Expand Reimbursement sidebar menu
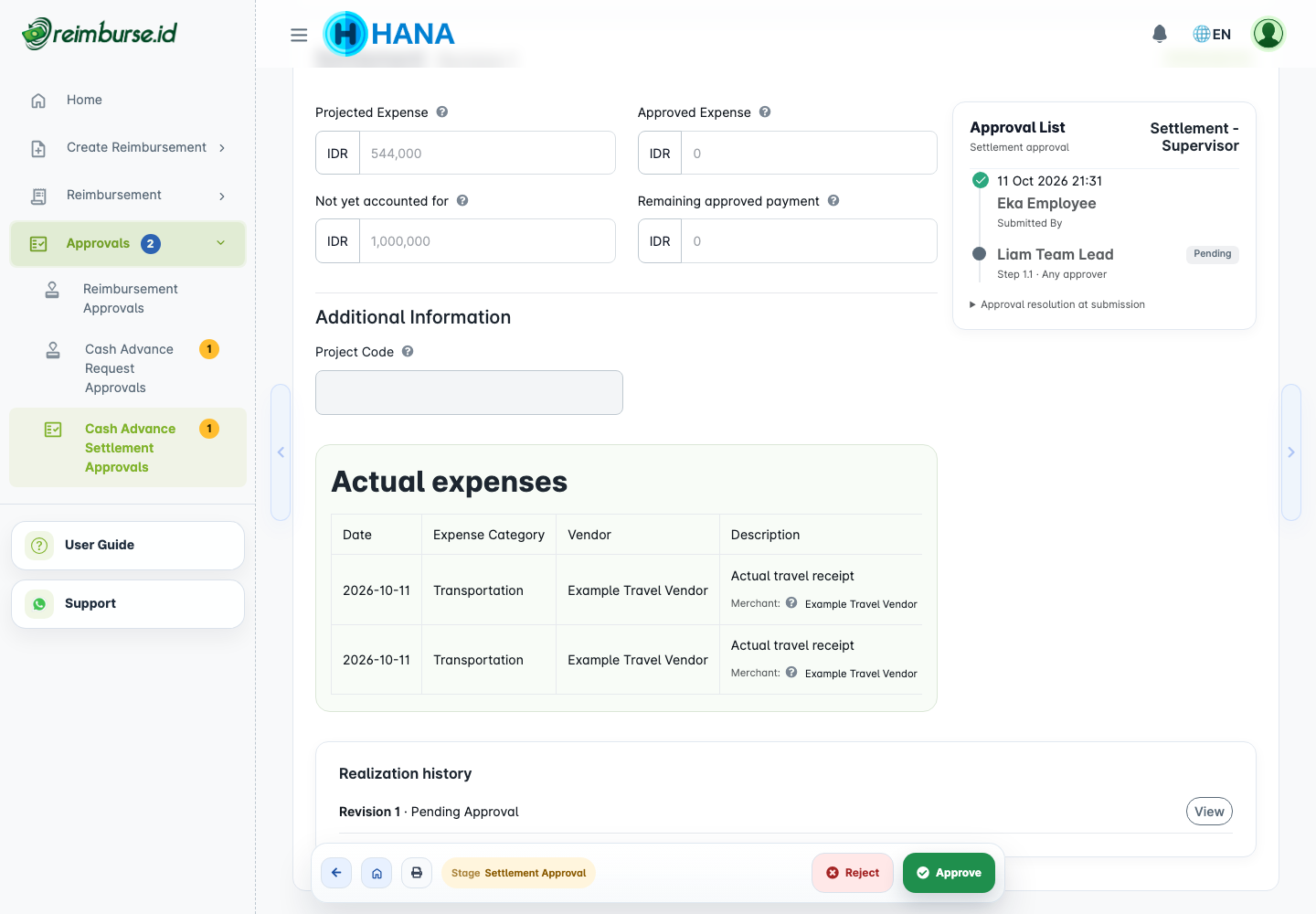 click(x=128, y=195)
